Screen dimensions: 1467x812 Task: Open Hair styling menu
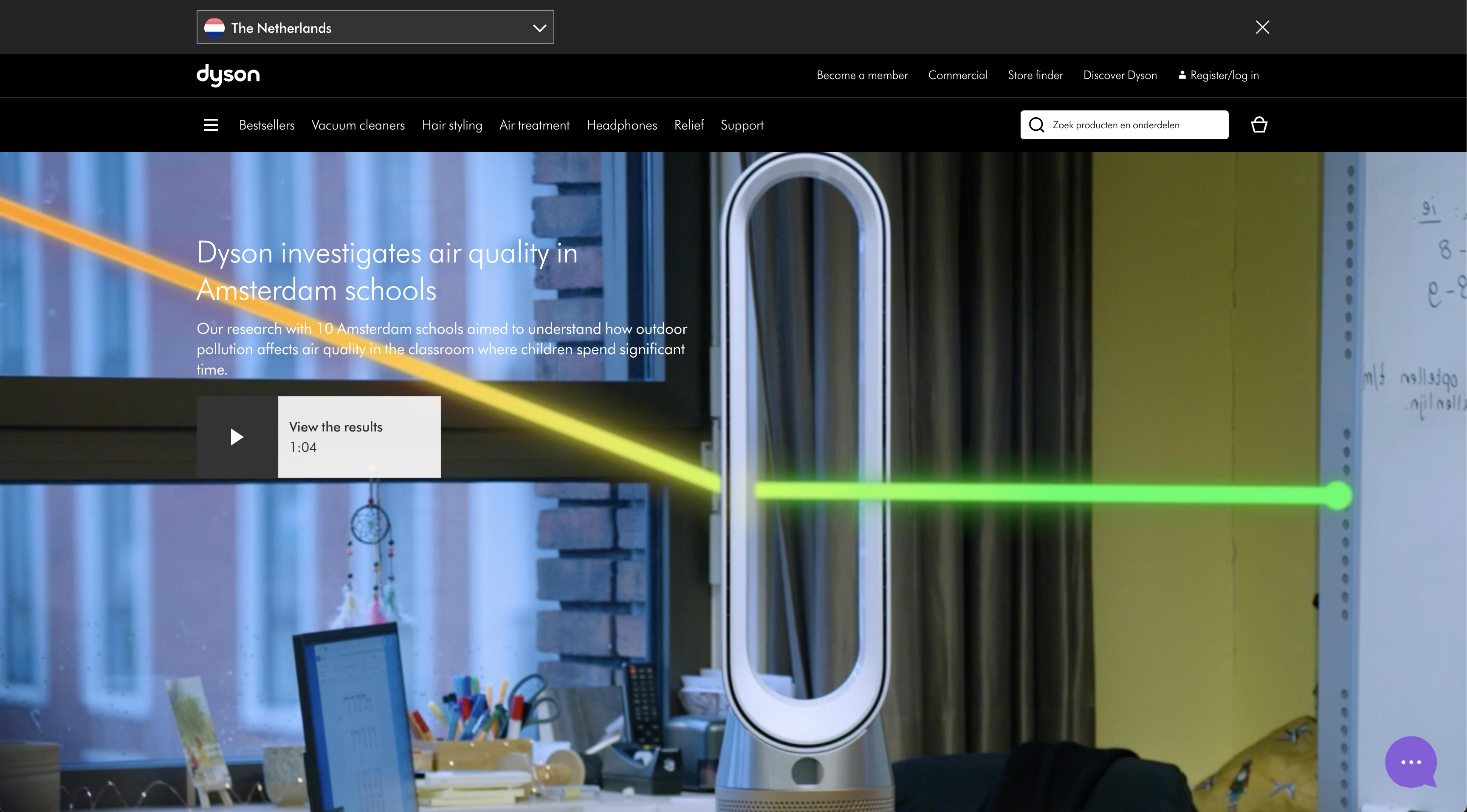coord(452,125)
